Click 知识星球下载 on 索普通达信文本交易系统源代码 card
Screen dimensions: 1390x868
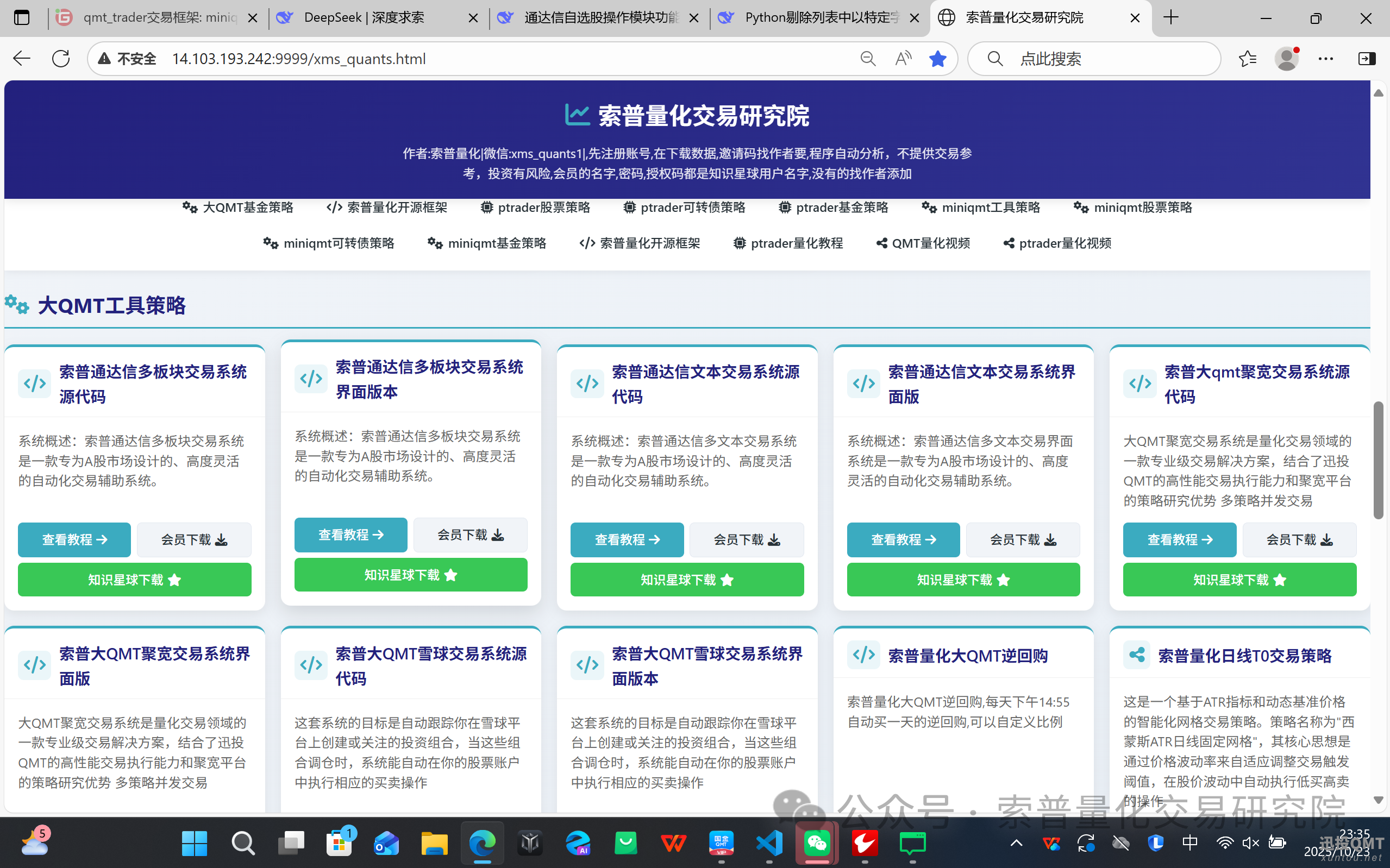(x=687, y=580)
